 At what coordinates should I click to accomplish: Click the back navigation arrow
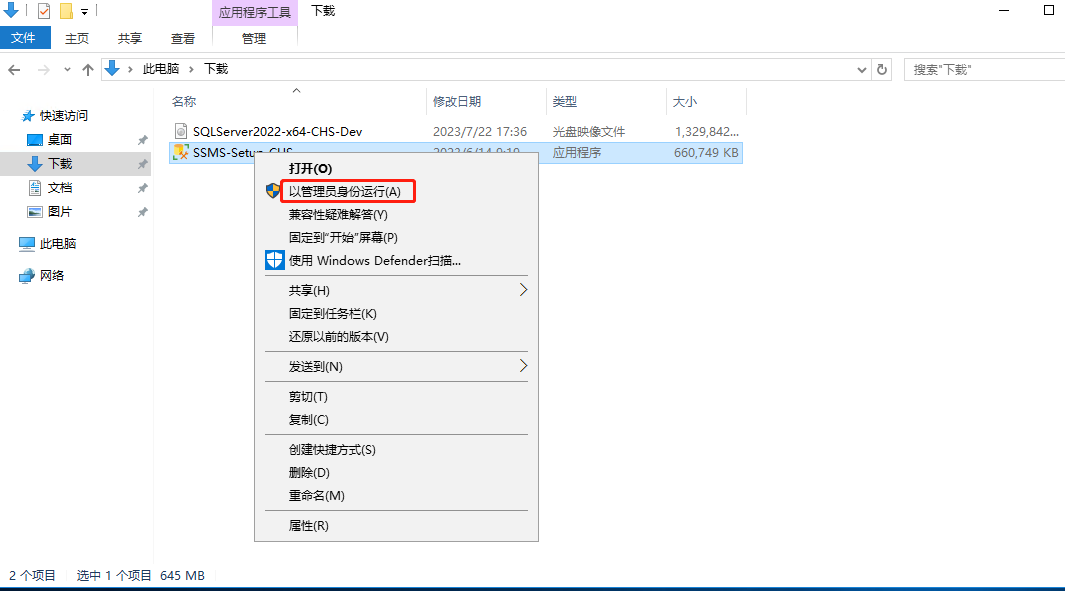(14, 69)
